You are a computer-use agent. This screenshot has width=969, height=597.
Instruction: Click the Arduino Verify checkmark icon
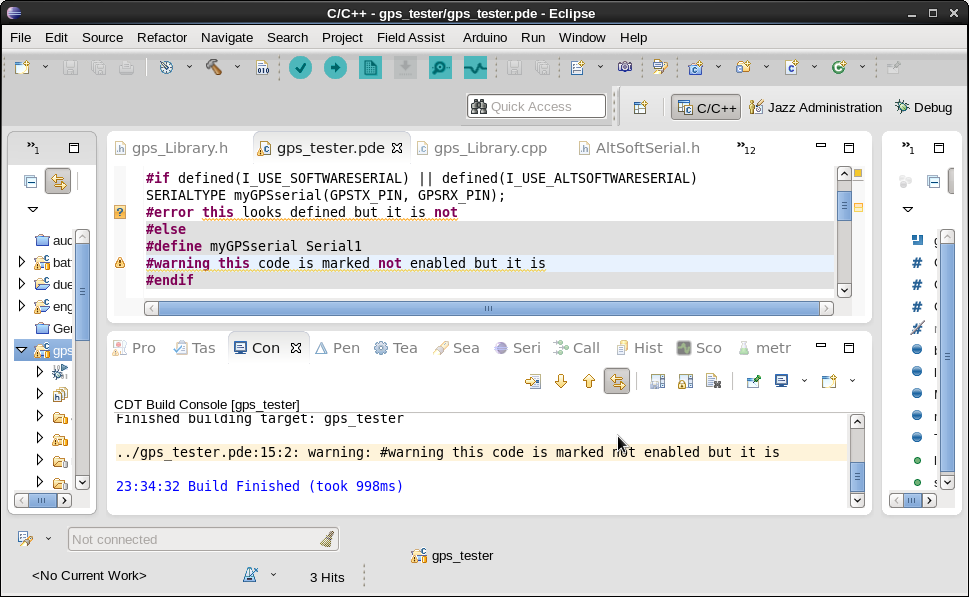(x=300, y=67)
